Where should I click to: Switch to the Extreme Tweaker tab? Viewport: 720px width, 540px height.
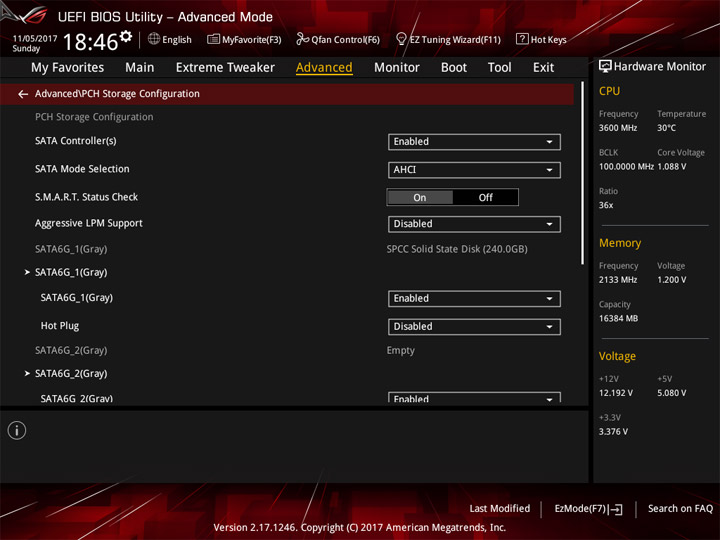[225, 68]
